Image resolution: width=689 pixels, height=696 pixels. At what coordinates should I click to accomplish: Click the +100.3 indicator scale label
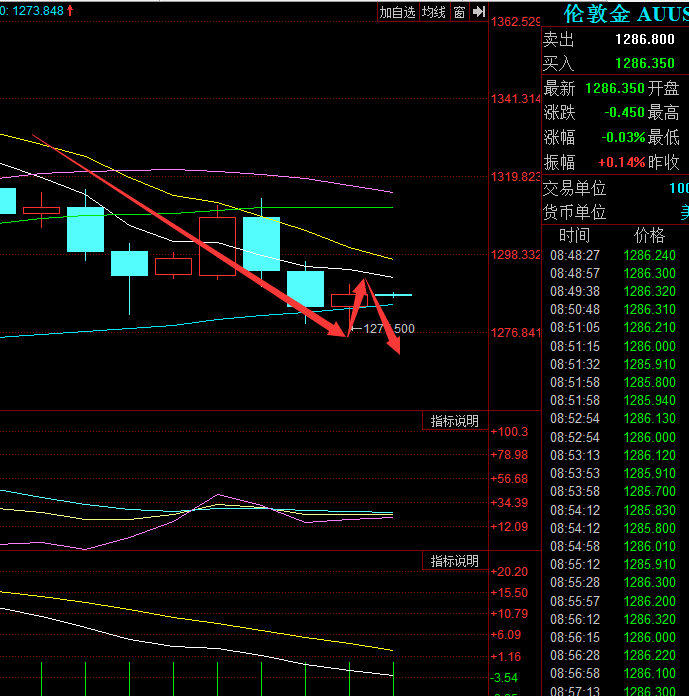tap(510, 432)
